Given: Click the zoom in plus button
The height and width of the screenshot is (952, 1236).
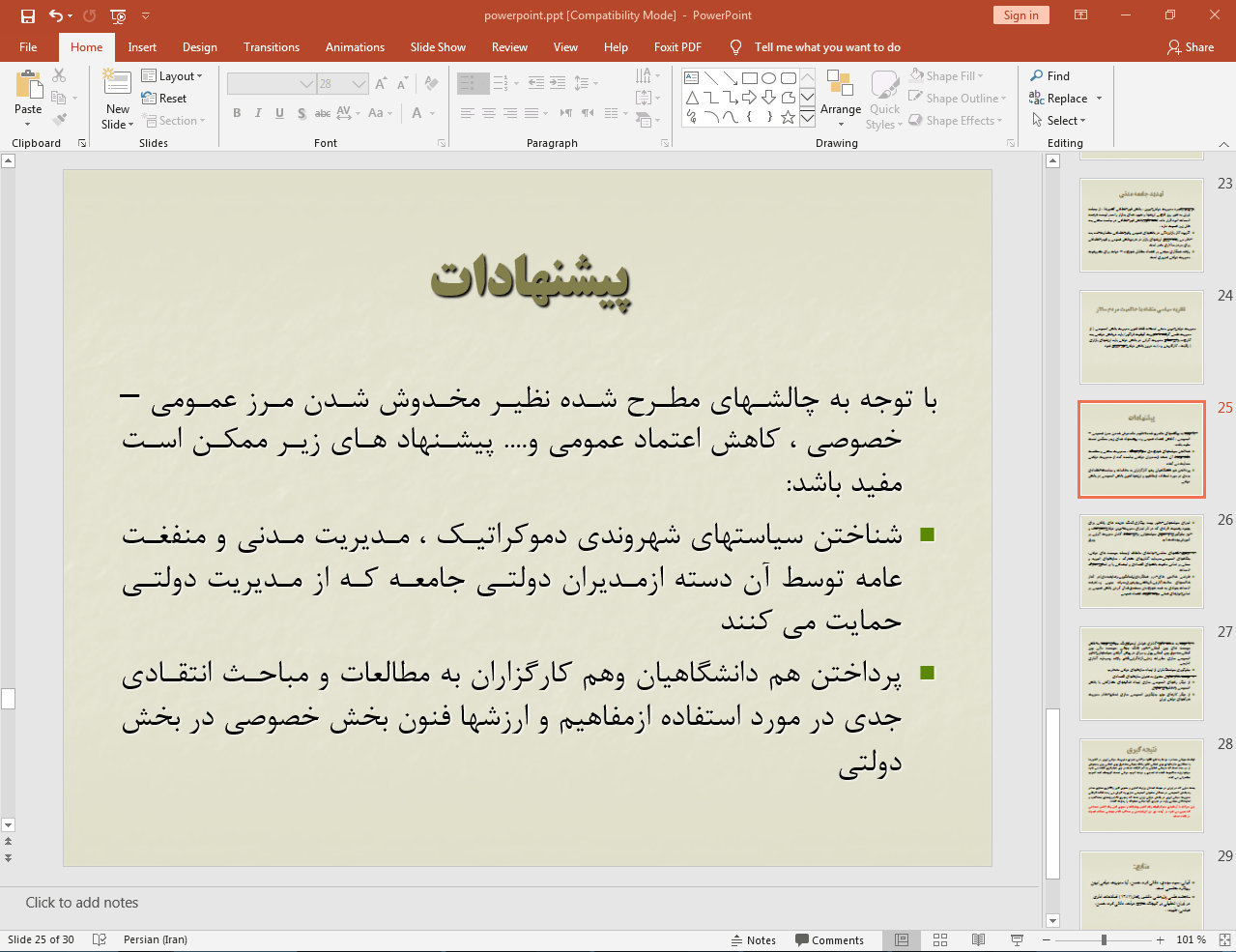Looking at the screenshot, I should coord(1161,940).
